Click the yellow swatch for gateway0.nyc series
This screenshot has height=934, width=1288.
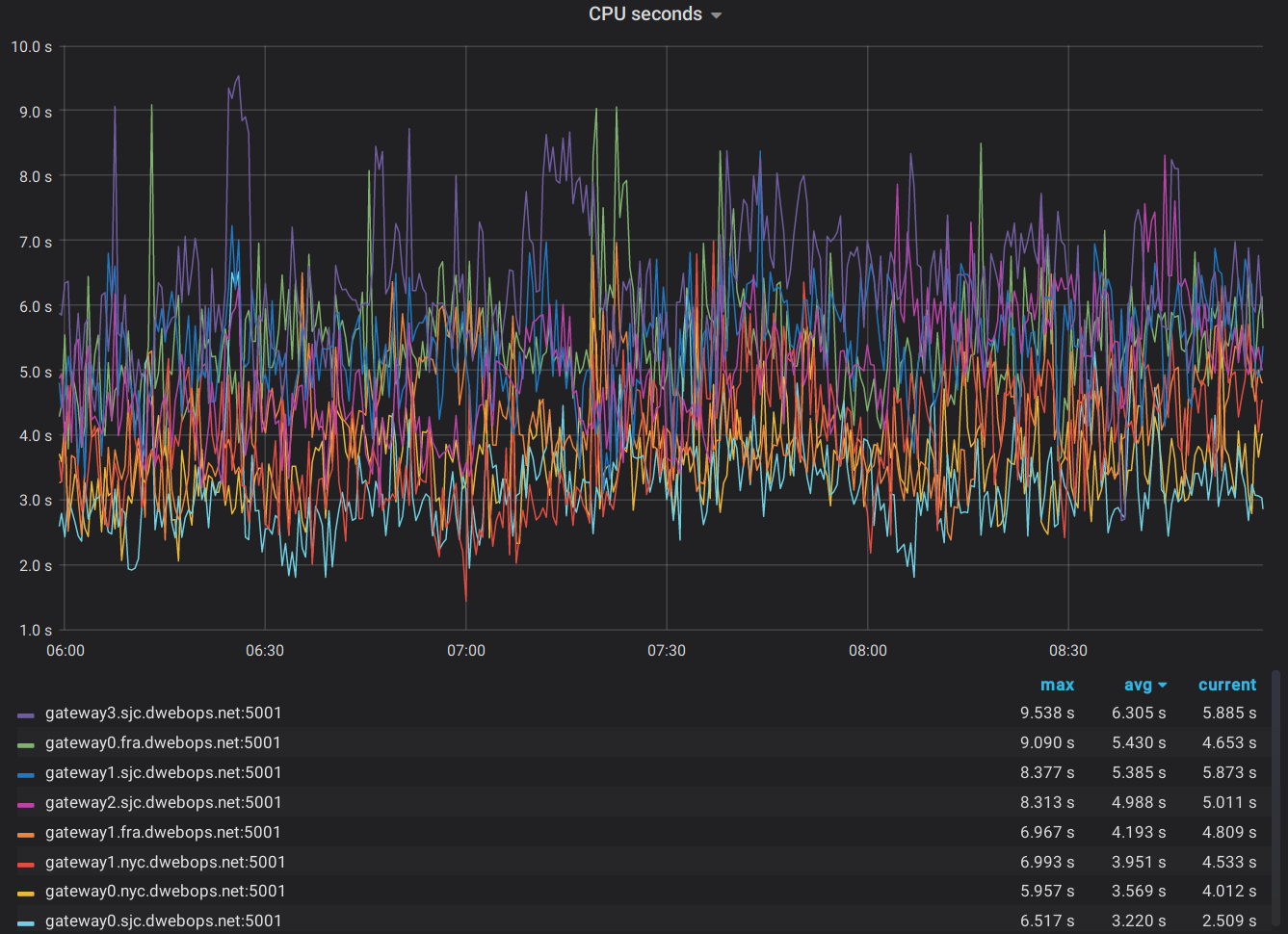point(26,892)
